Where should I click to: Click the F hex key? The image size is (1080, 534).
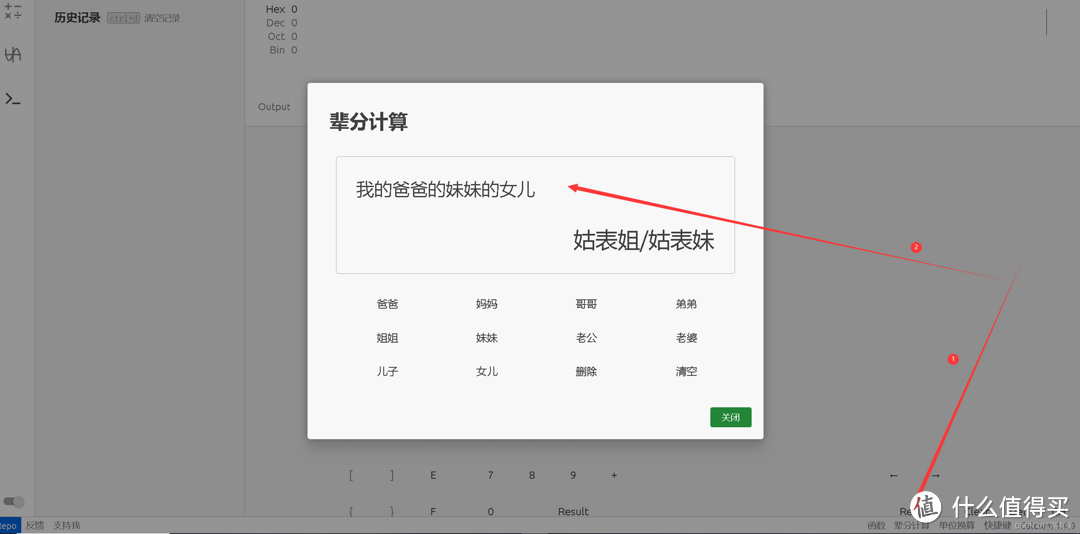[x=433, y=511]
